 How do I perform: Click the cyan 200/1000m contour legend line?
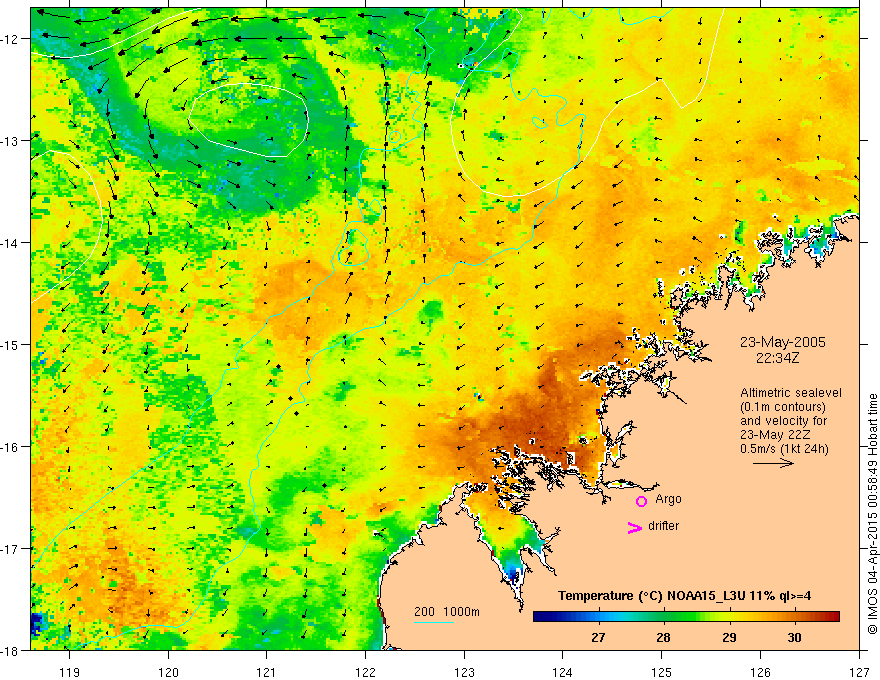click(x=434, y=623)
